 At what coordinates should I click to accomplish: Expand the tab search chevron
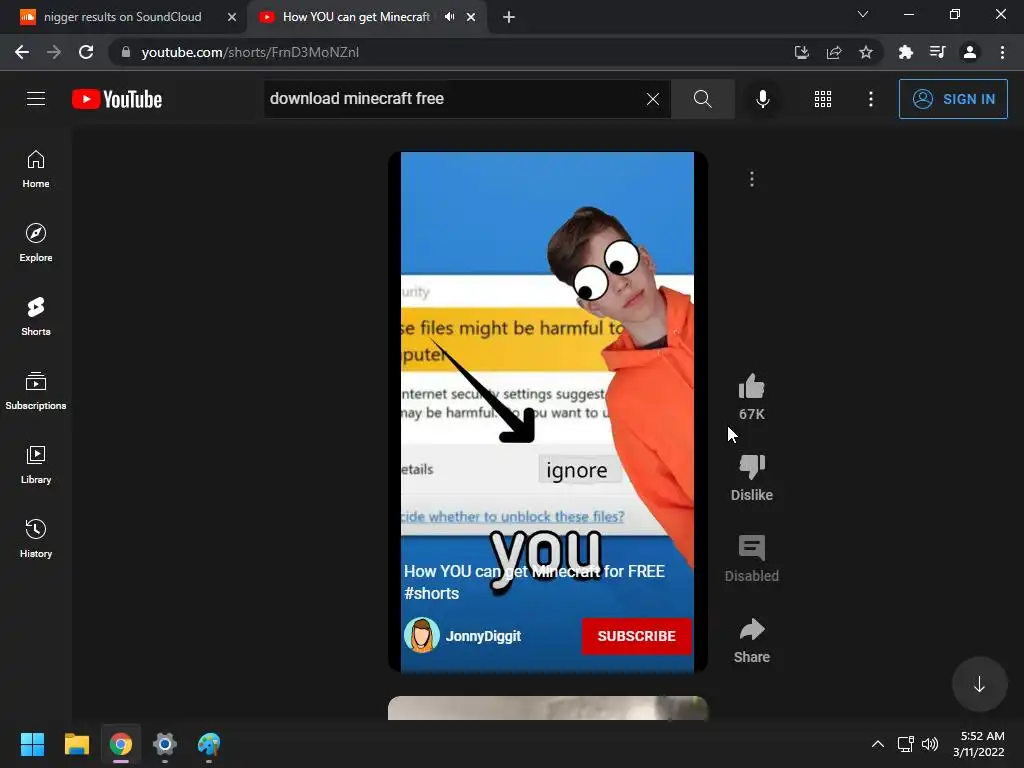pos(863,14)
